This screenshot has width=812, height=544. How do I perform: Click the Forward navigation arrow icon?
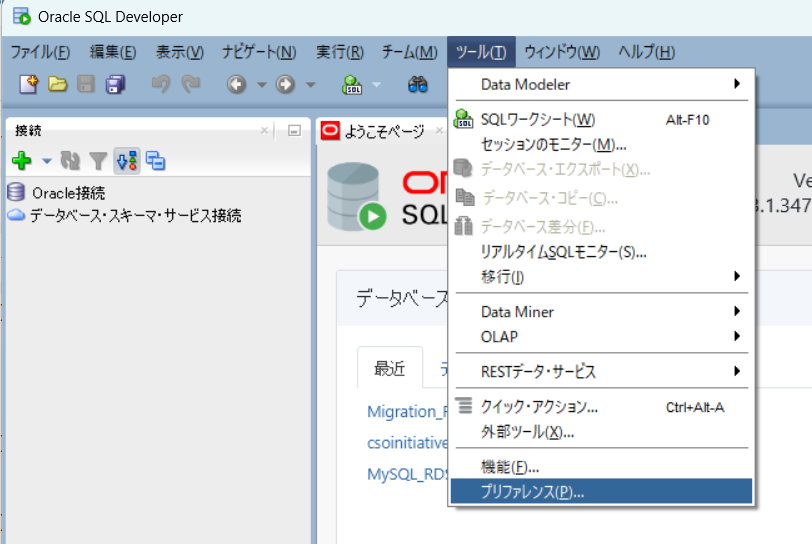click(285, 84)
